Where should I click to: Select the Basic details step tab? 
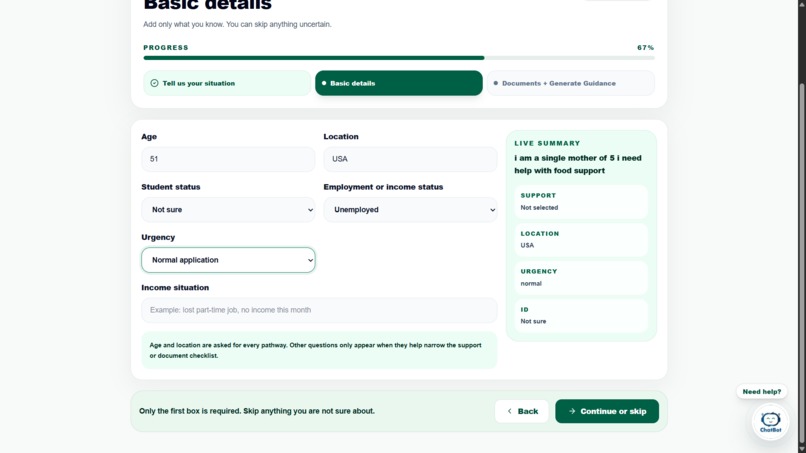(x=399, y=83)
